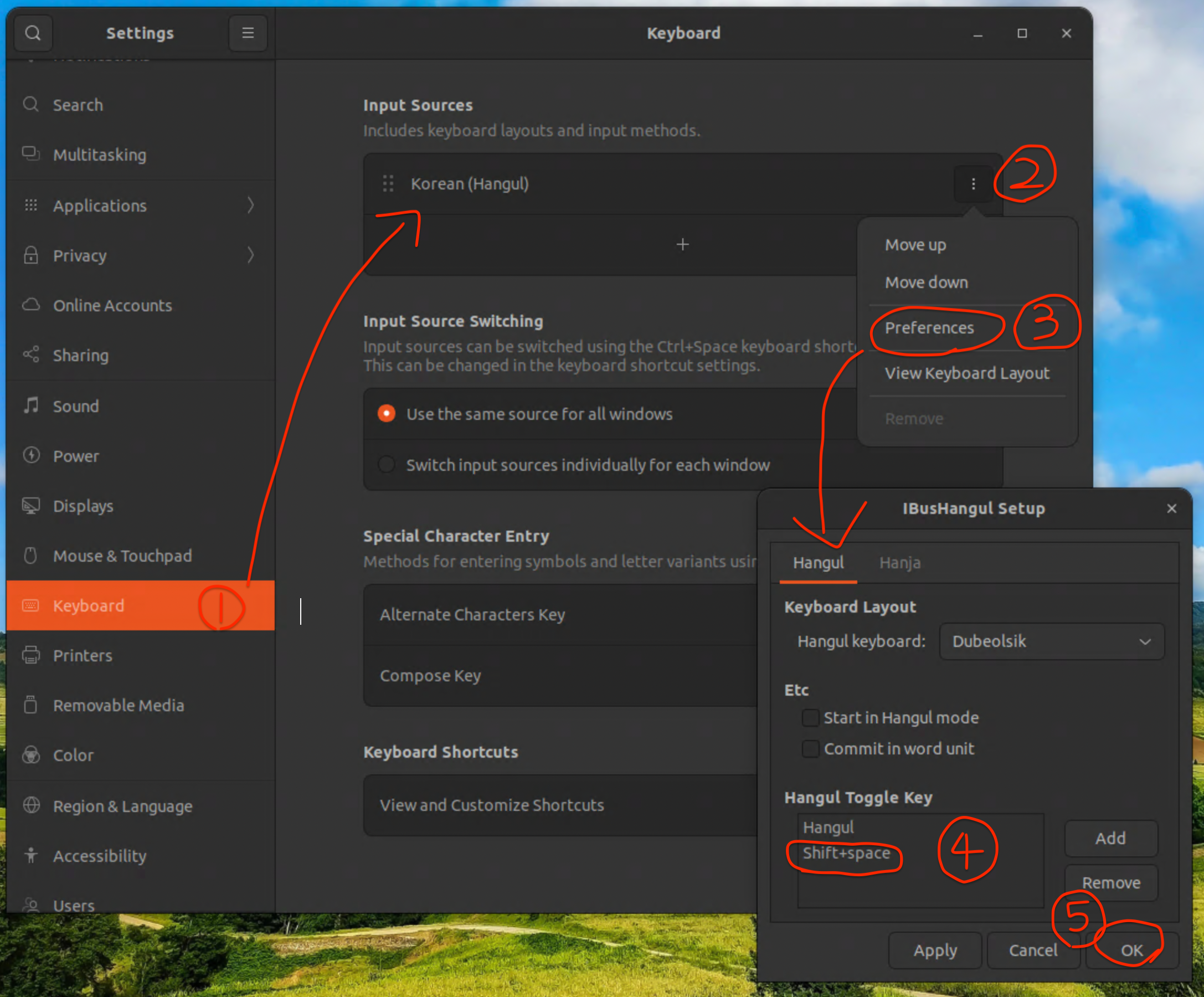Check Commit in word unit option

810,749
